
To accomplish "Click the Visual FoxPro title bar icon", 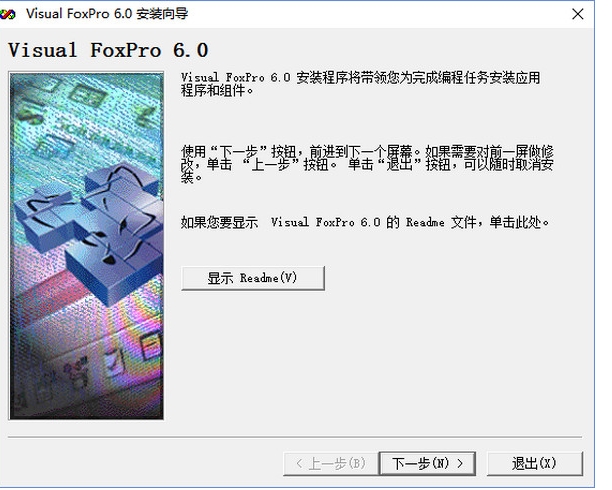I will coord(8,14).
